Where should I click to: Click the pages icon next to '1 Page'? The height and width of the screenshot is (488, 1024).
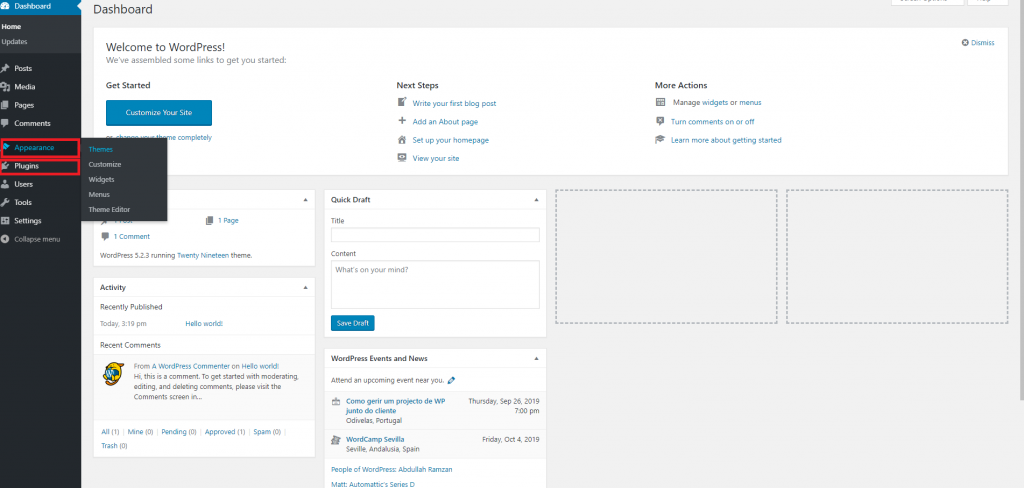point(209,220)
